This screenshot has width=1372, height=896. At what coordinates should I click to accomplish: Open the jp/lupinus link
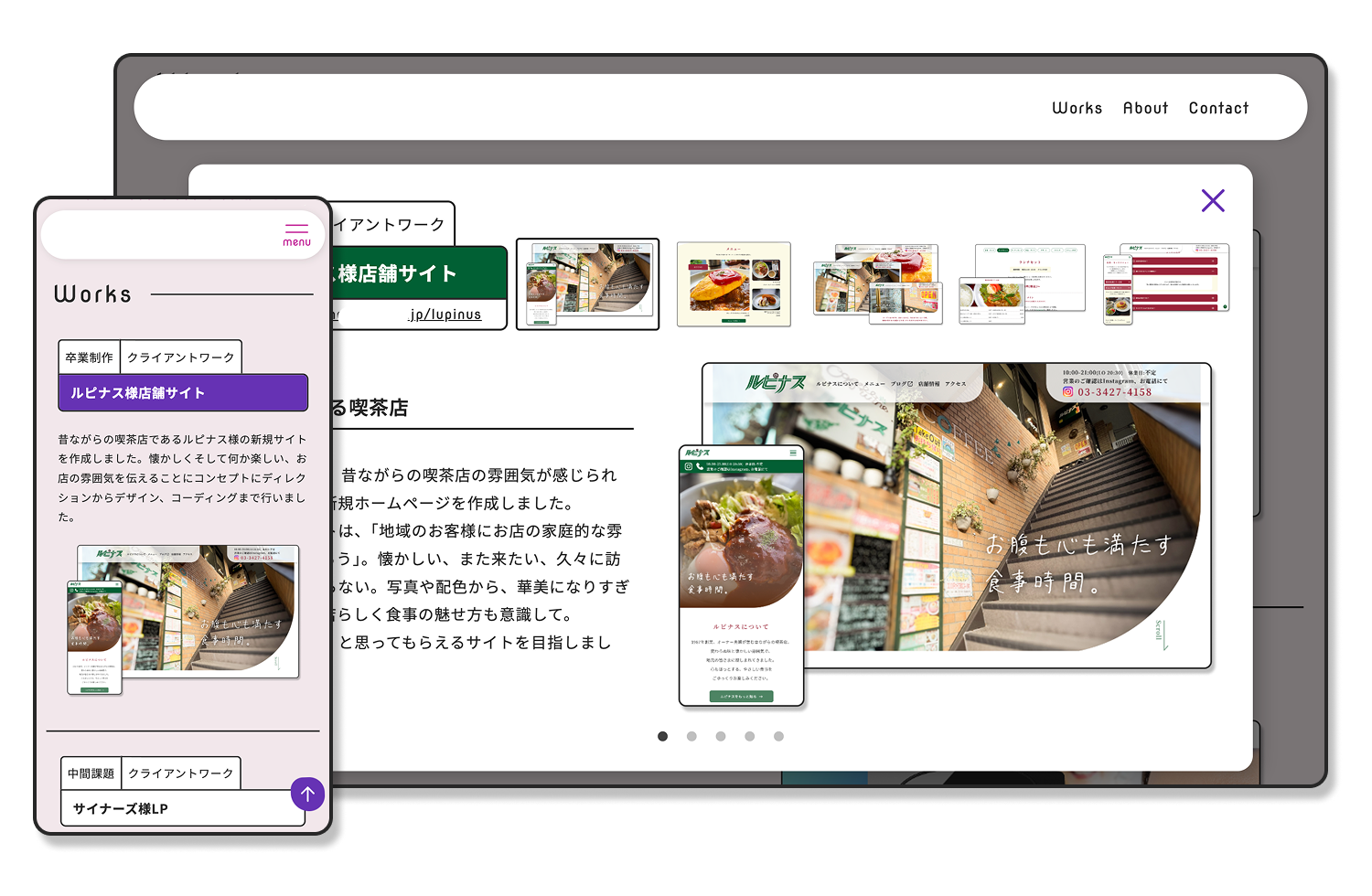coord(445,314)
